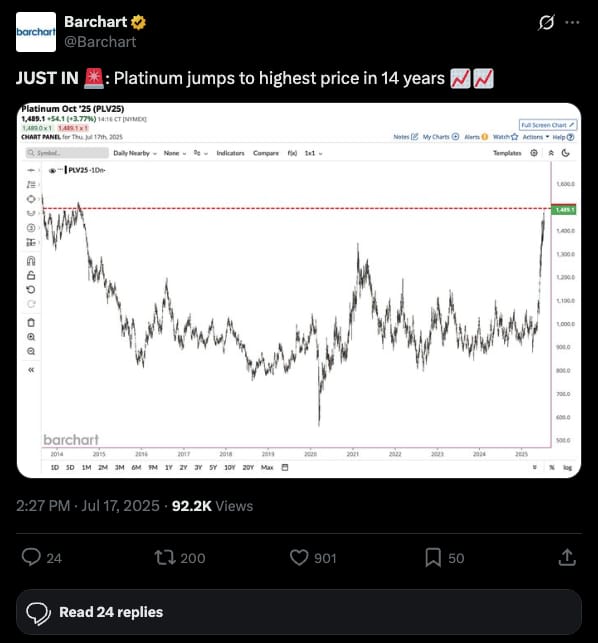
Task: Expand the Daily Nearby dropdown
Action: pyautogui.click(x=135, y=153)
